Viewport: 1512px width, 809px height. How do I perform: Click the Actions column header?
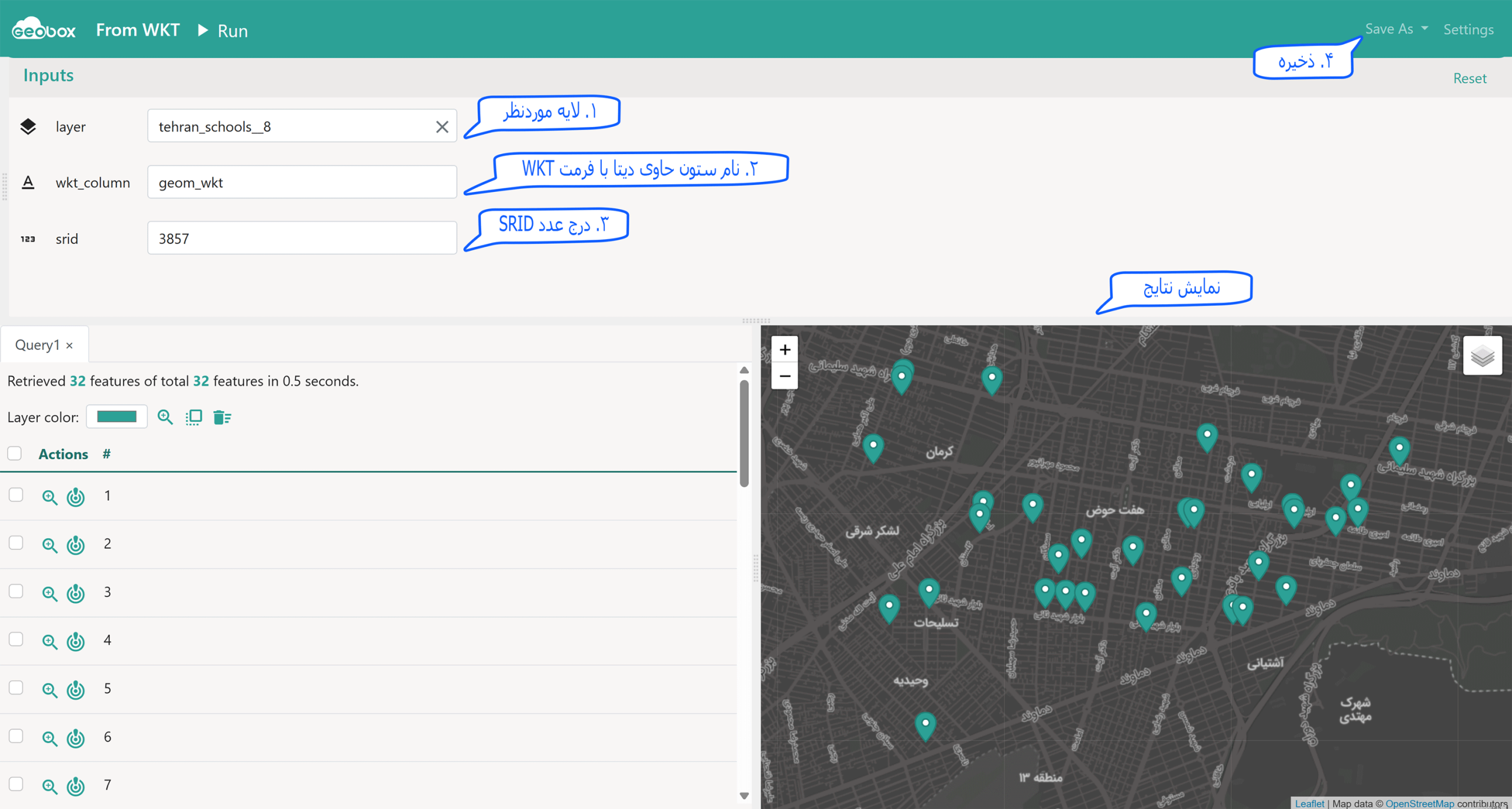click(x=63, y=454)
